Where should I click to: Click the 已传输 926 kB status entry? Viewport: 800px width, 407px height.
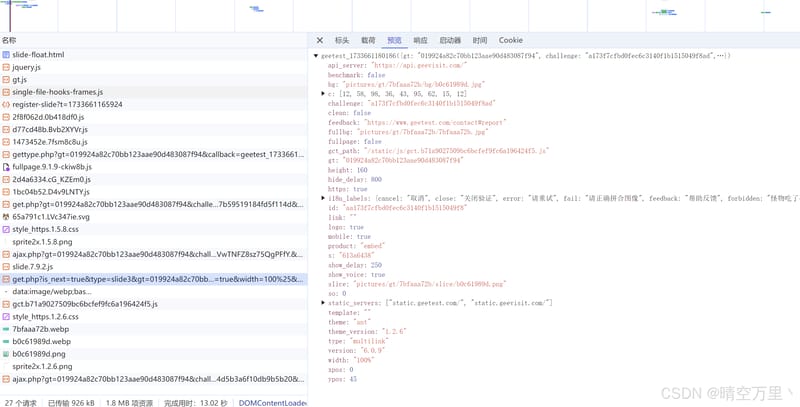coord(71,403)
